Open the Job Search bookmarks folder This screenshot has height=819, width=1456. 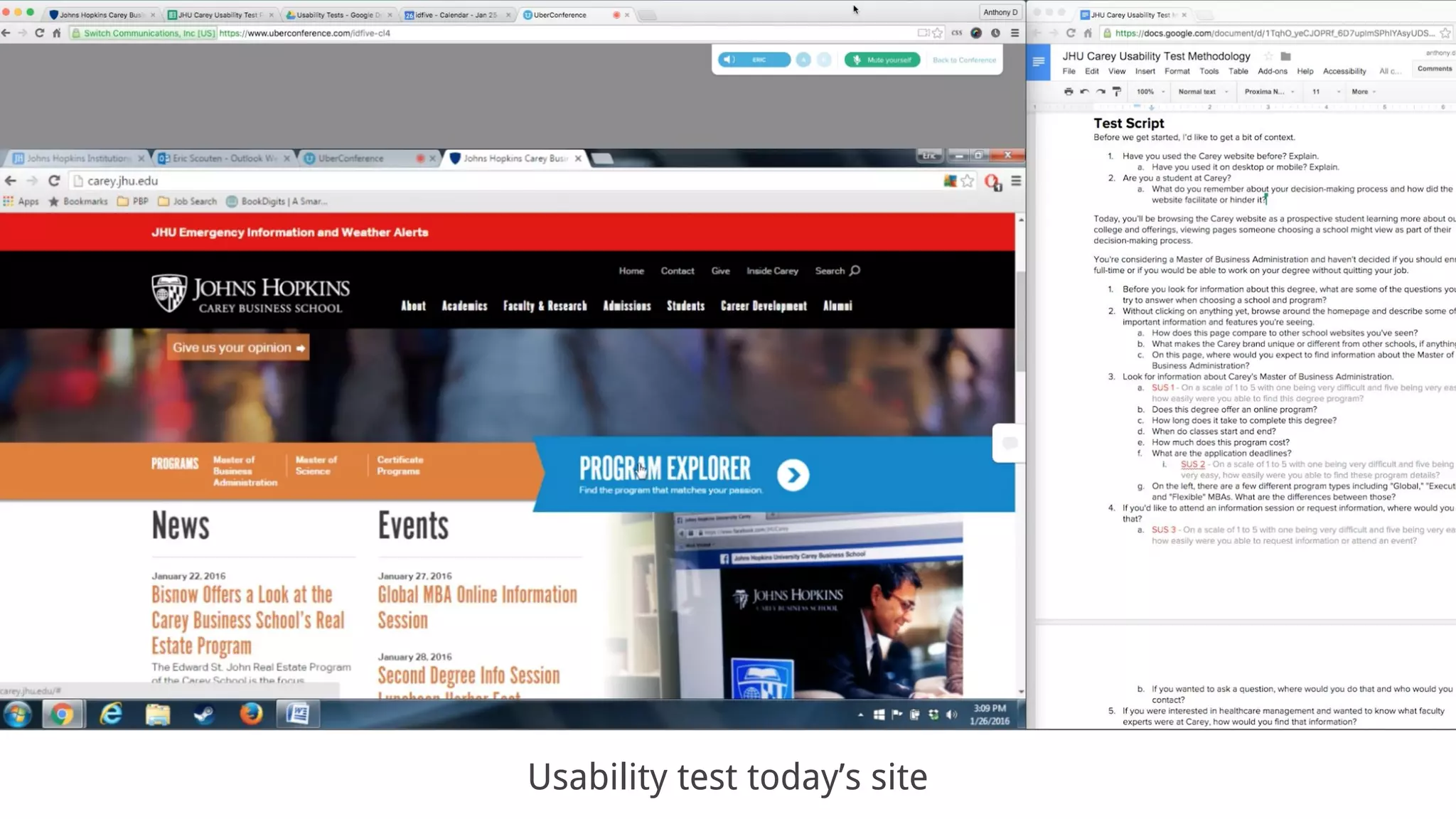pyautogui.click(x=188, y=201)
